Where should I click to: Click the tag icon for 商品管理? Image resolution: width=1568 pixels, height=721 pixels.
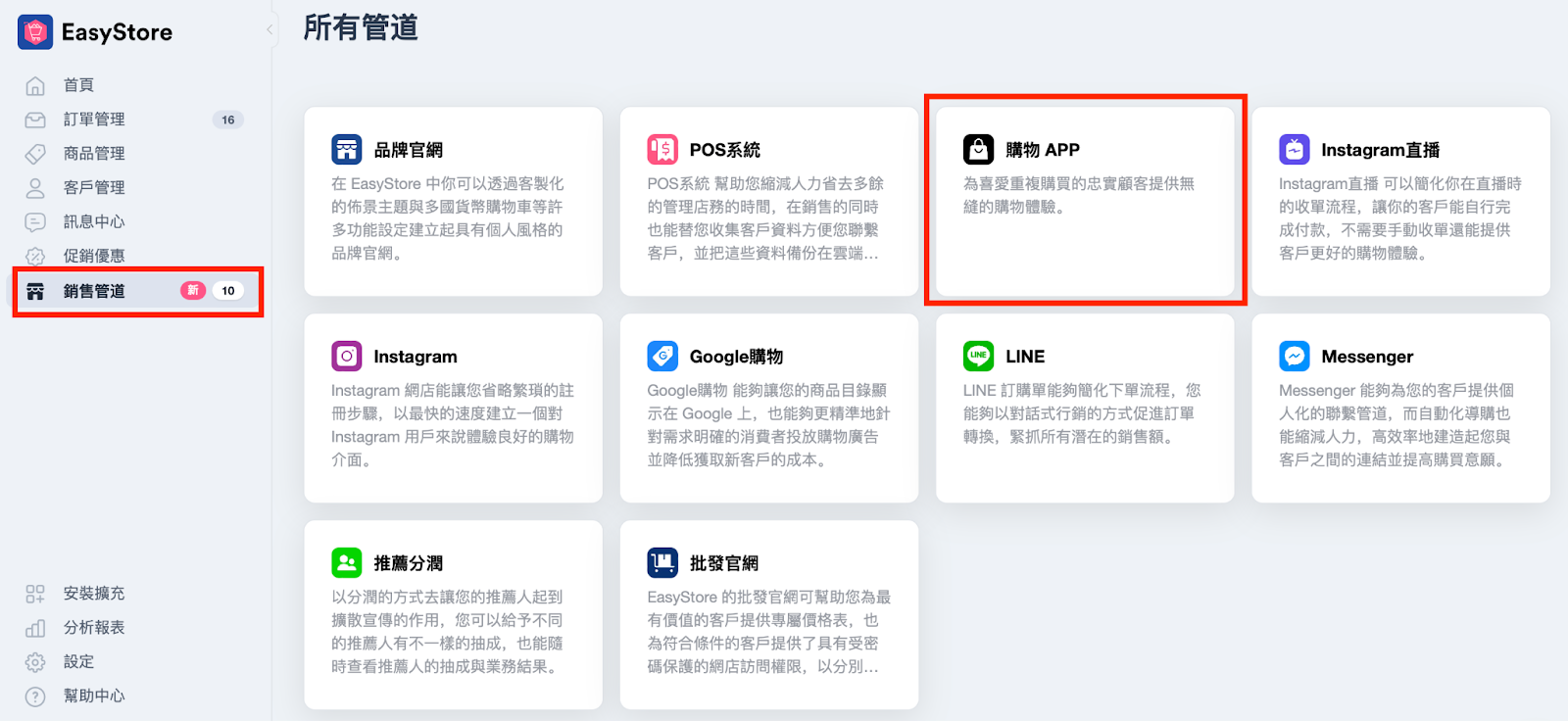pos(35,154)
